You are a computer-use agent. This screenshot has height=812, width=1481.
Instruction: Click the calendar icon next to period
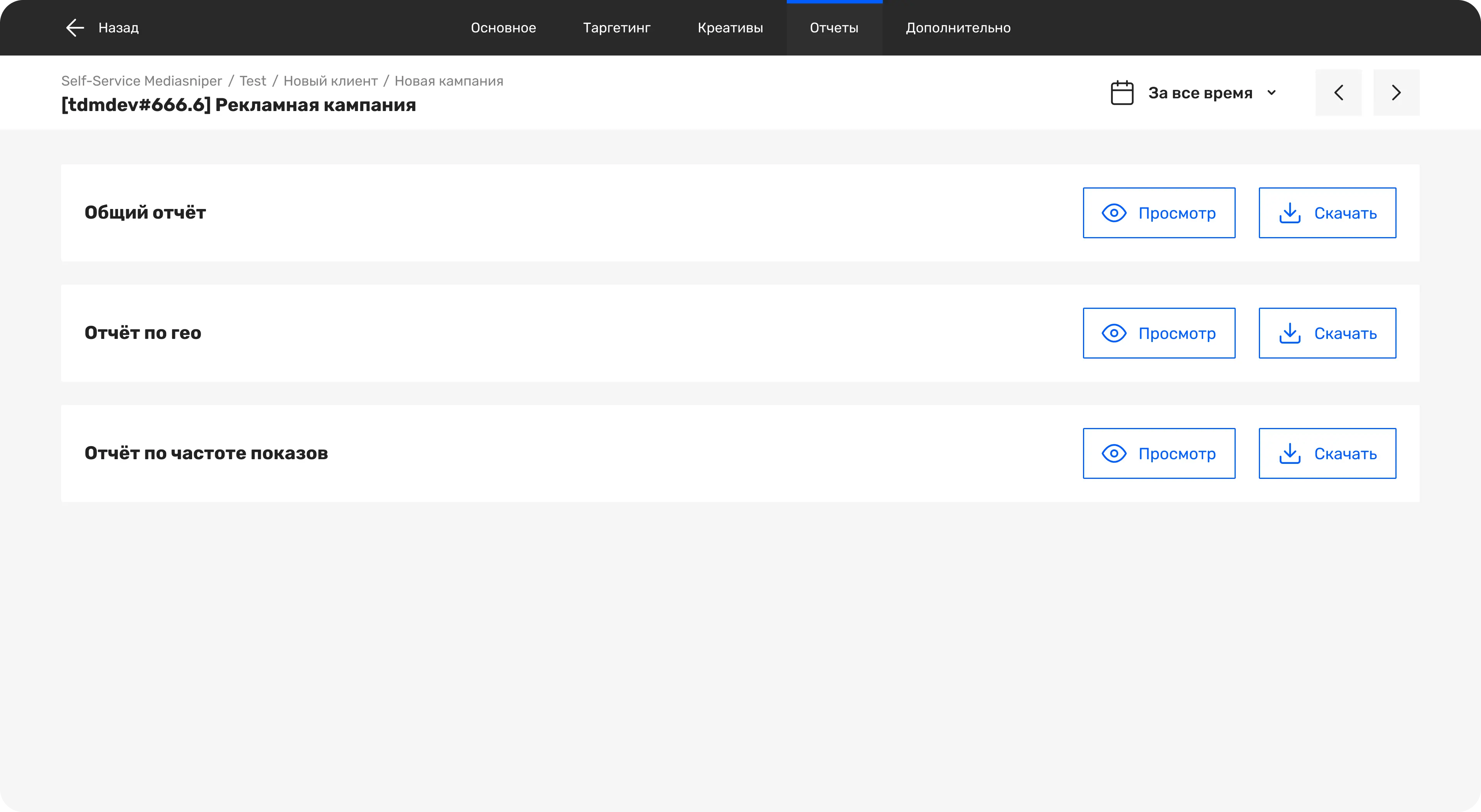pos(1122,93)
